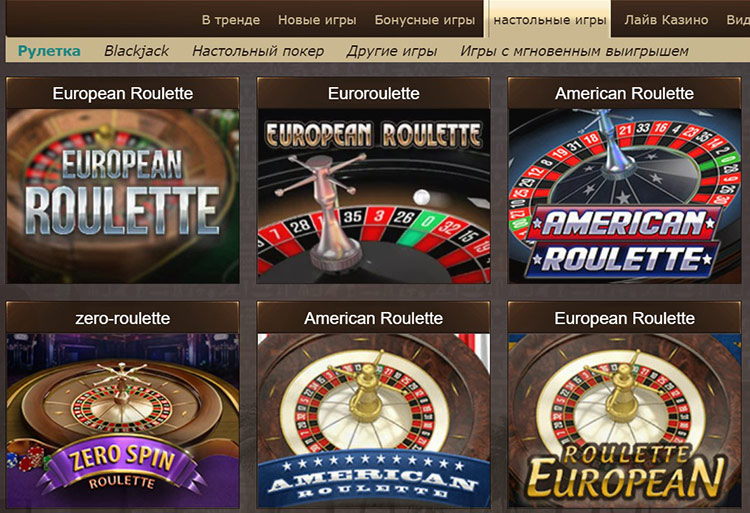This screenshot has width=750, height=513.
Task: Select the настольные игры tab
Action: pyautogui.click(x=550, y=20)
